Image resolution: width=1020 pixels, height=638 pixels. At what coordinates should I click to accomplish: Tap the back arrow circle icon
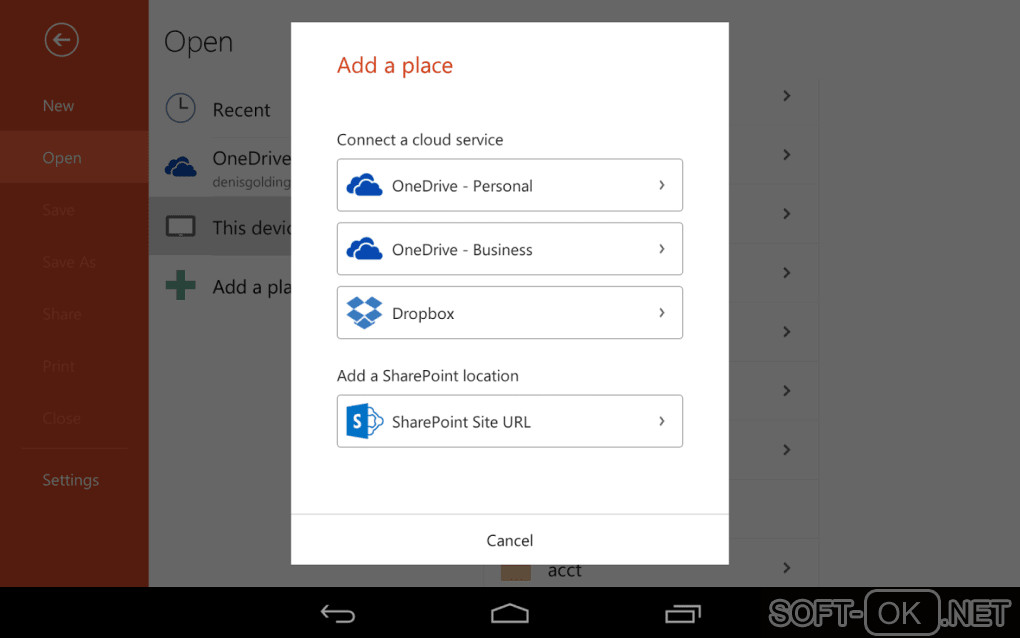[x=62, y=40]
